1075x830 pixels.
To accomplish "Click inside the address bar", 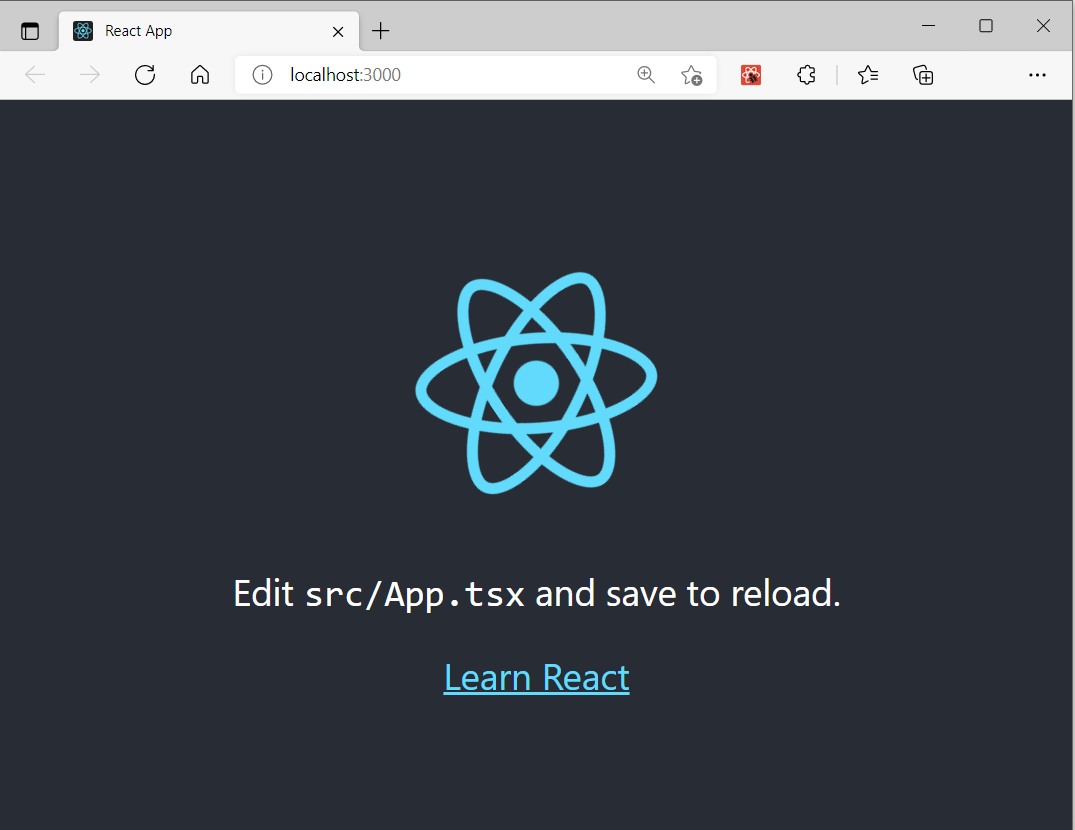I will tap(450, 74).
